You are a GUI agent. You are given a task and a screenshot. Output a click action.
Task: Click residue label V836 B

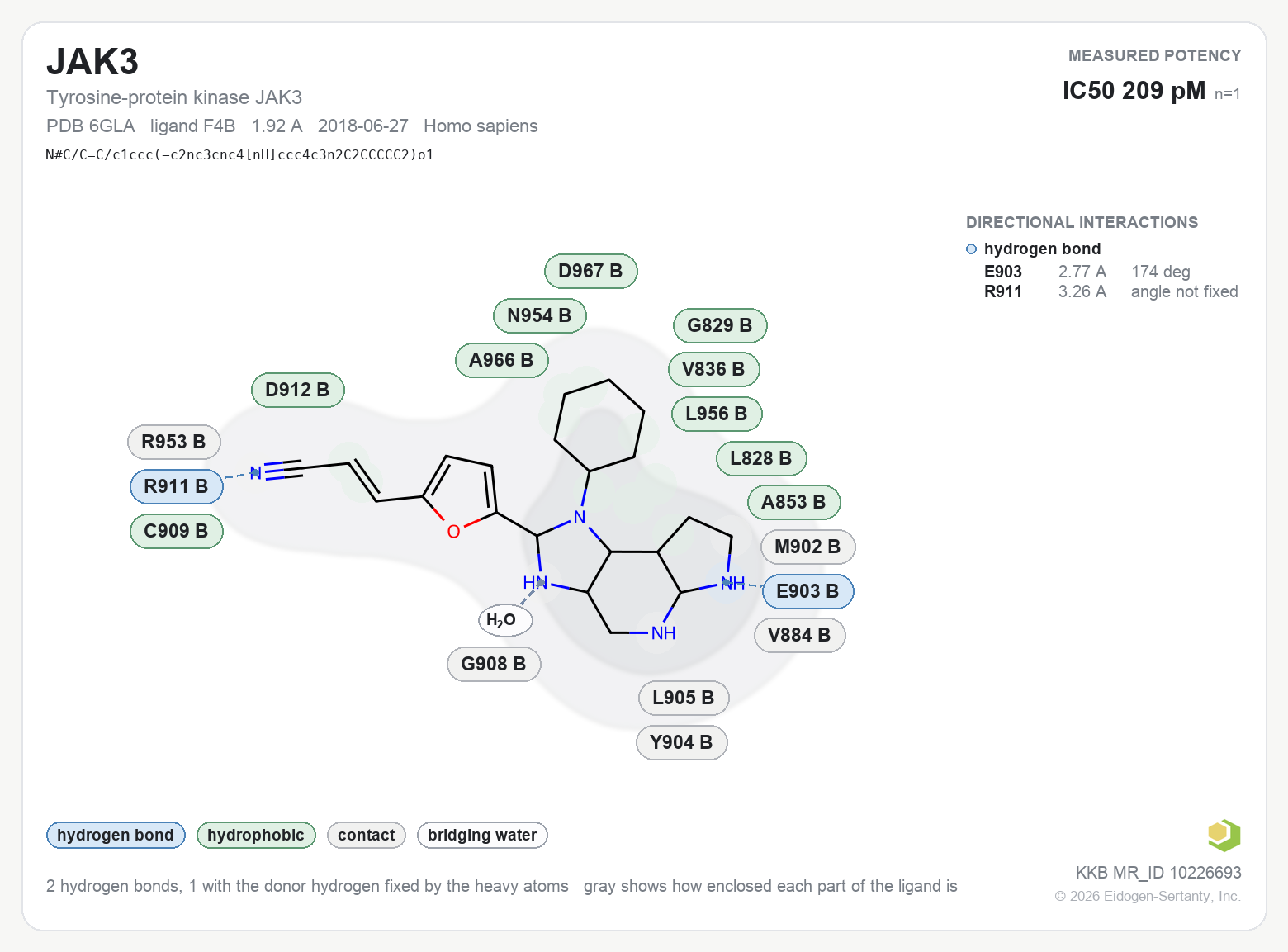713,369
